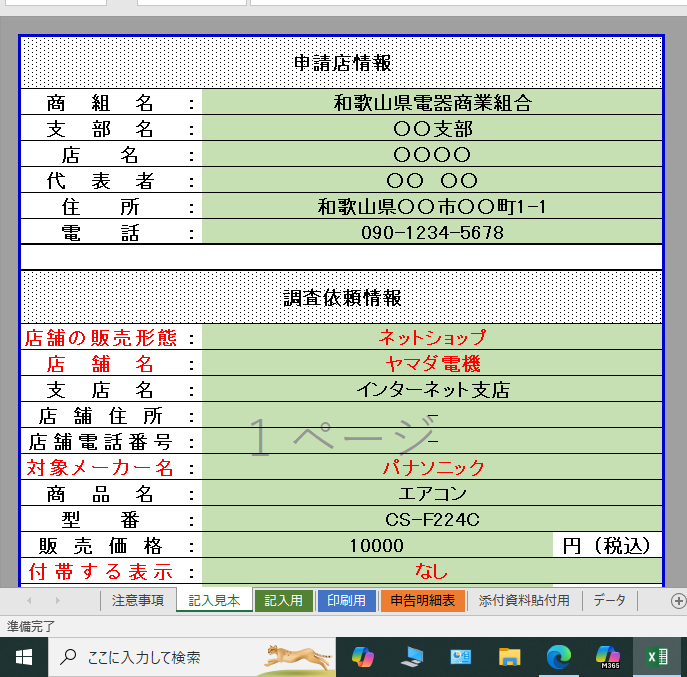Add a new sheet with plus icon
The height and width of the screenshot is (677, 687).
click(678, 601)
